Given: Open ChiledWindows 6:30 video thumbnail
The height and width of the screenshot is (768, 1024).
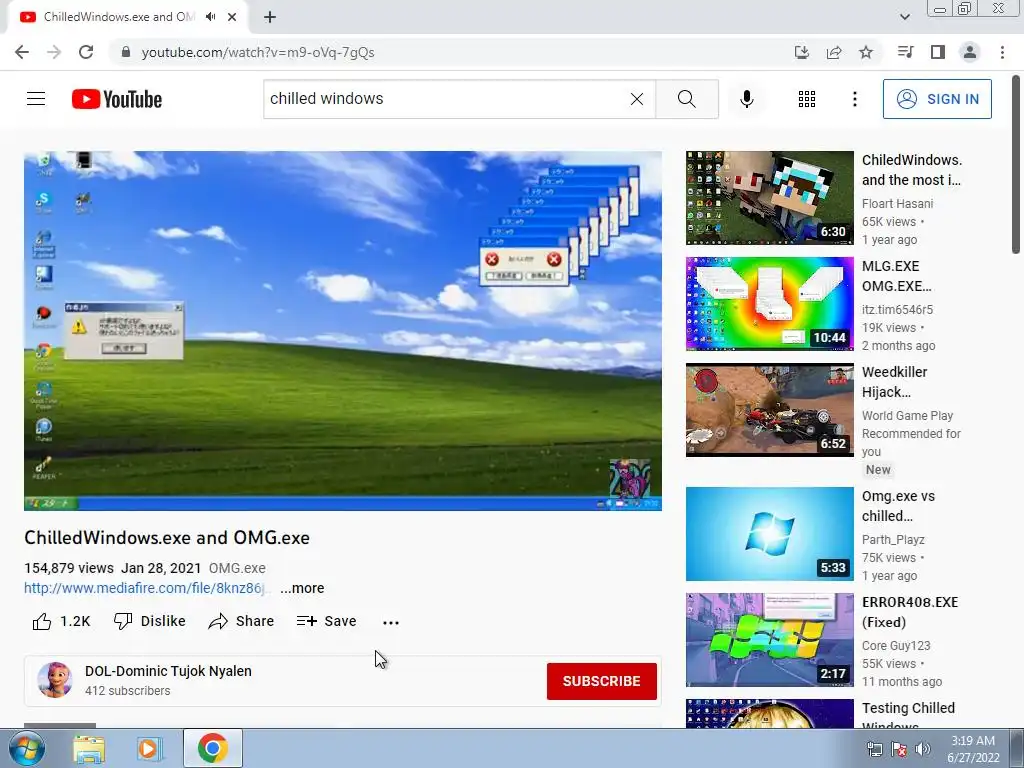Looking at the screenshot, I should pos(769,198).
